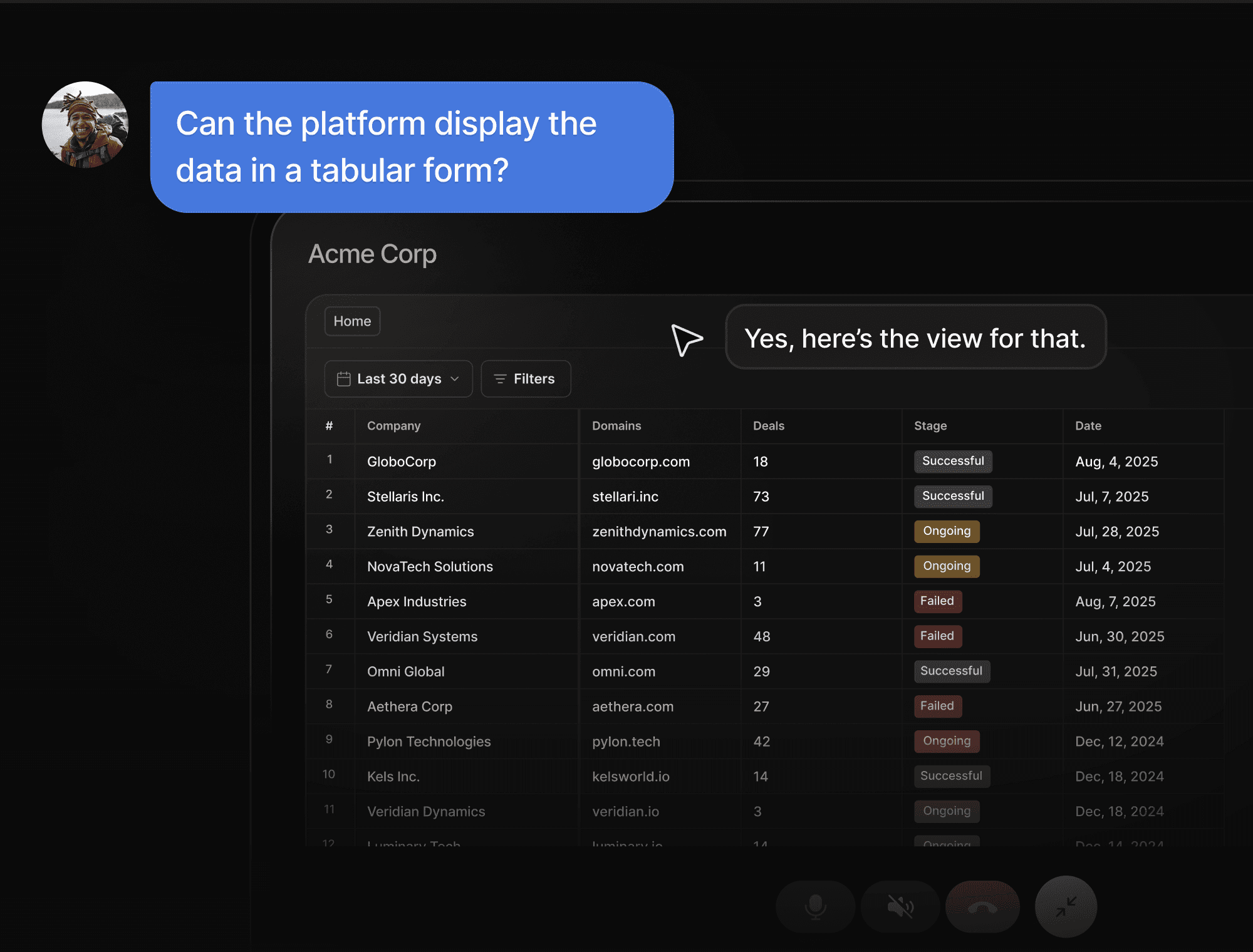This screenshot has width=1253, height=952.
Task: Toggle the muted speaker icon
Action: point(900,906)
